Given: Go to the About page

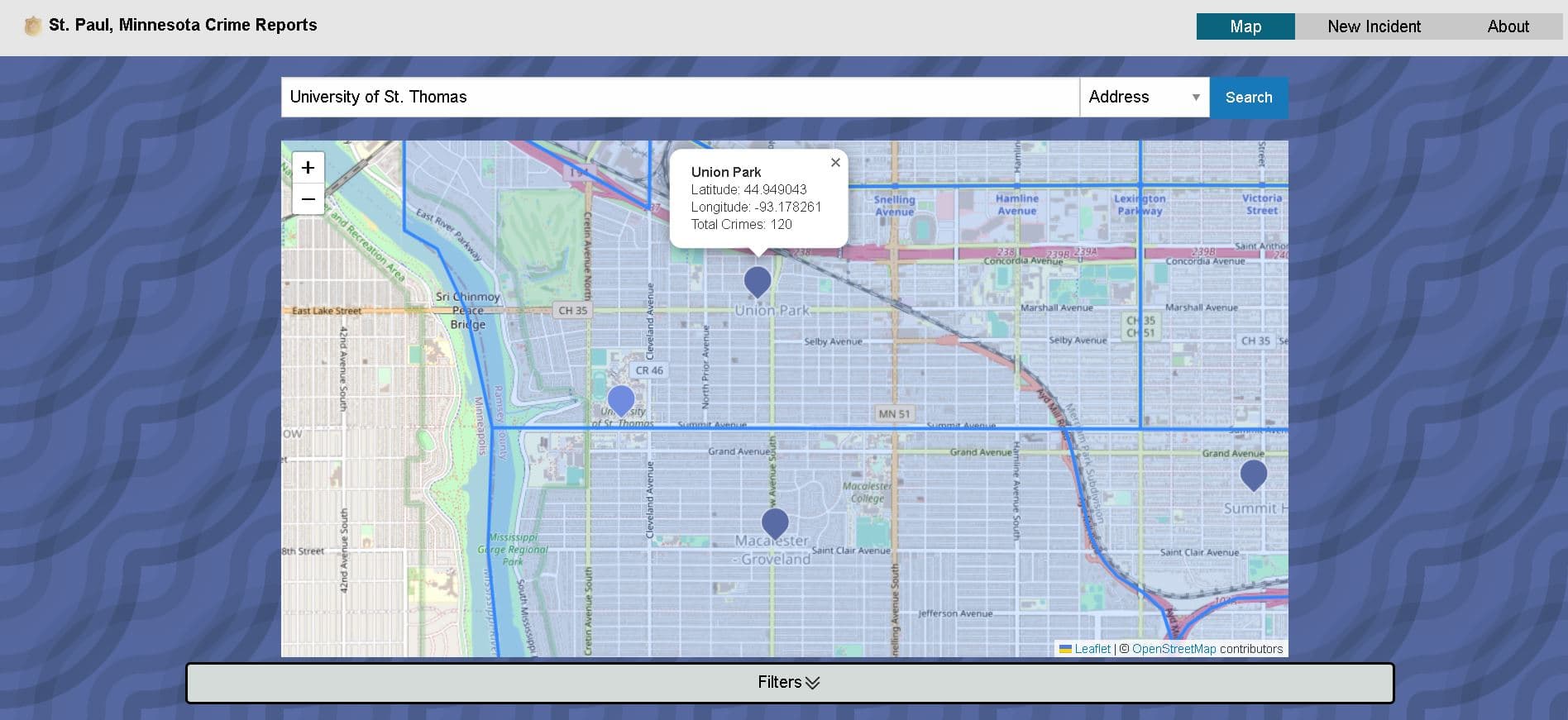Looking at the screenshot, I should pos(1508,26).
